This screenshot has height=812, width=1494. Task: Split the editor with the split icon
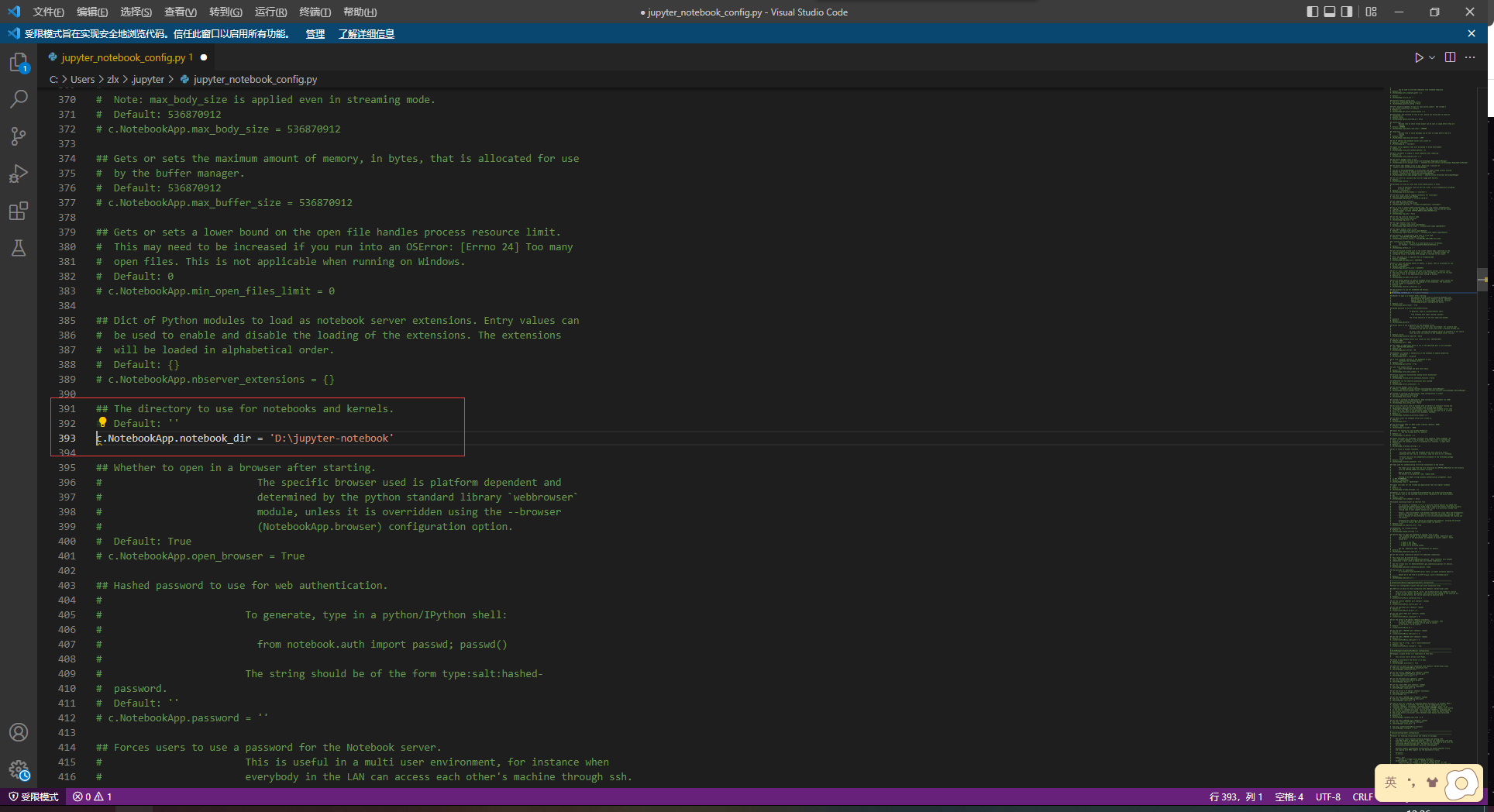(1450, 57)
